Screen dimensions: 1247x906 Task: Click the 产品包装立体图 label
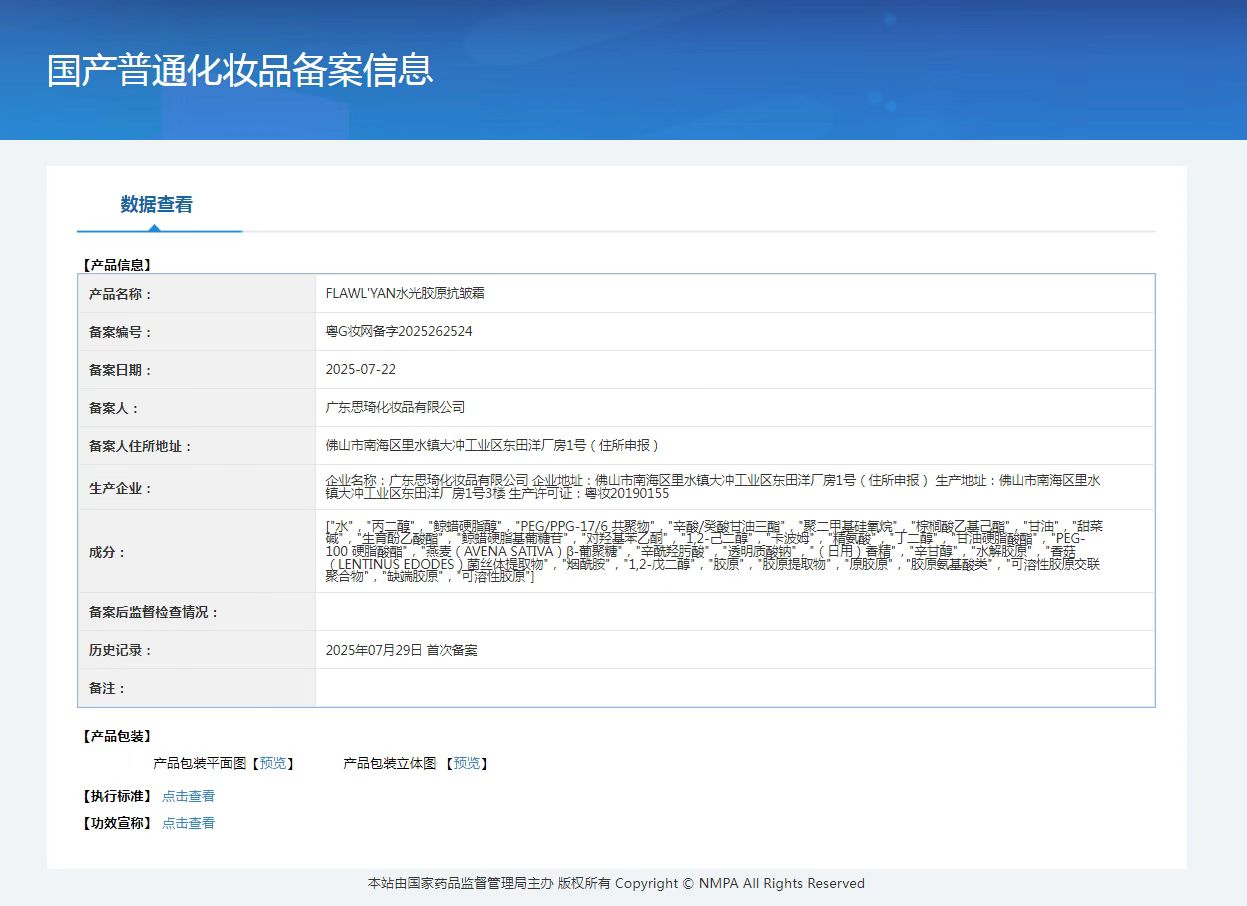tap(390, 763)
